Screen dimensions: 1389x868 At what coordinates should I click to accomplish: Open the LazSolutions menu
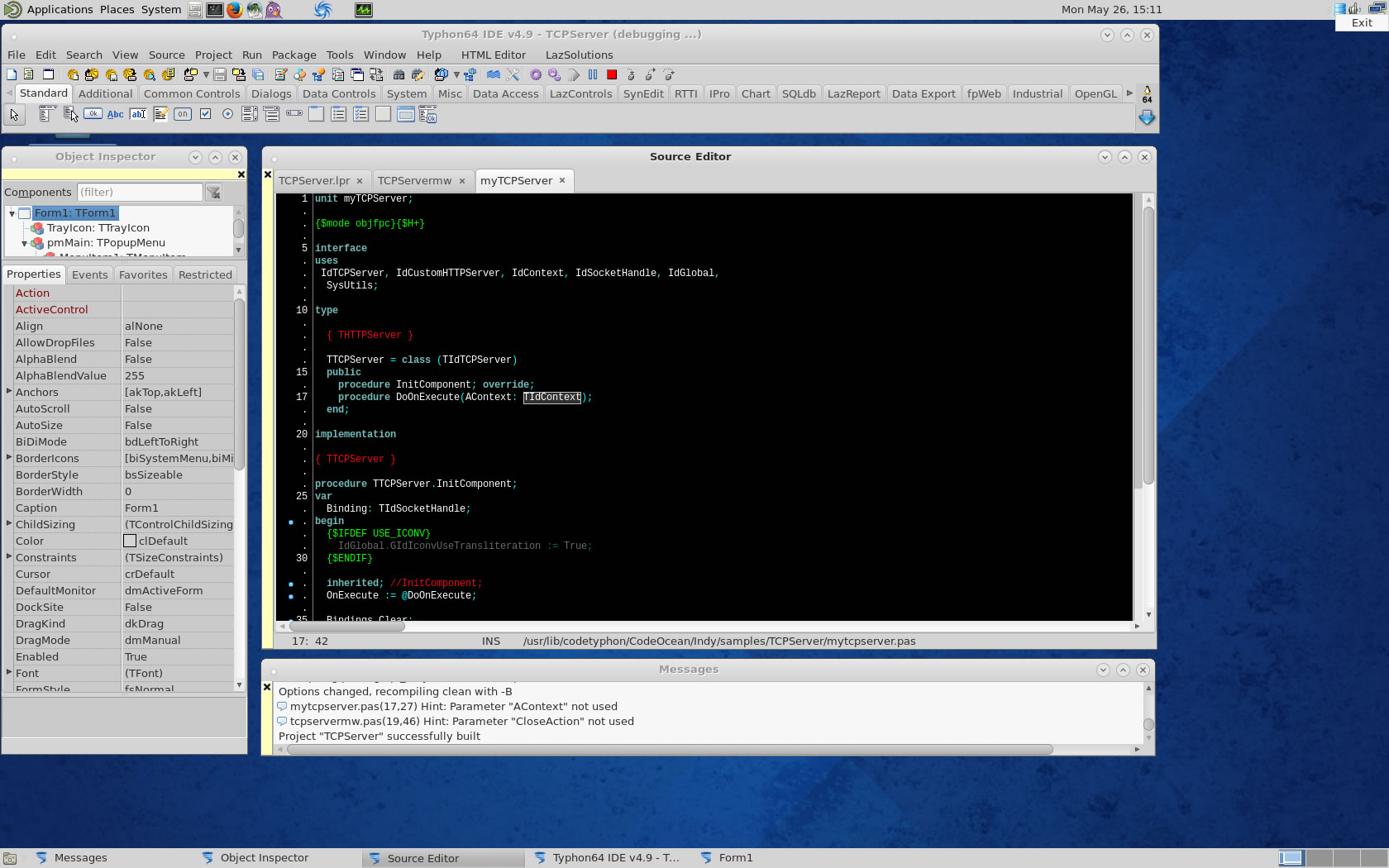[579, 55]
